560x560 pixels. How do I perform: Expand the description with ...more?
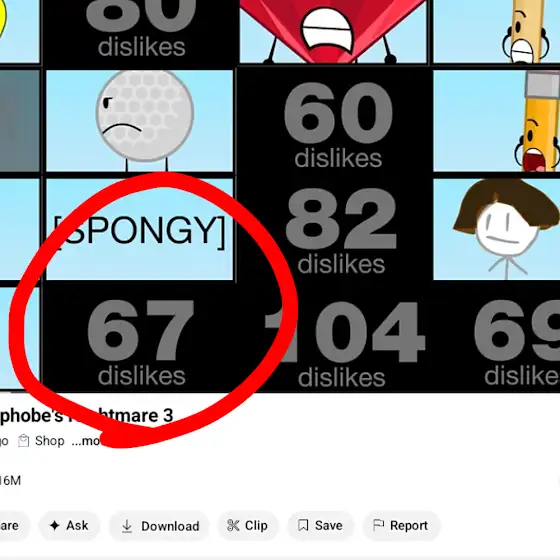click(x=86, y=441)
